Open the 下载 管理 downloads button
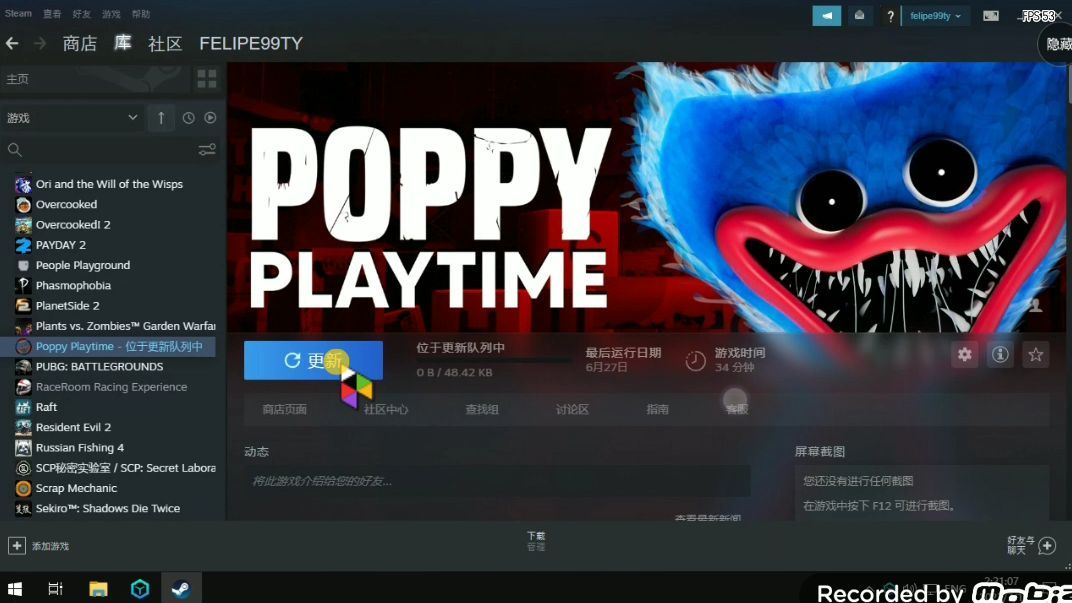Screen dimensions: 1072x603 coord(536,541)
